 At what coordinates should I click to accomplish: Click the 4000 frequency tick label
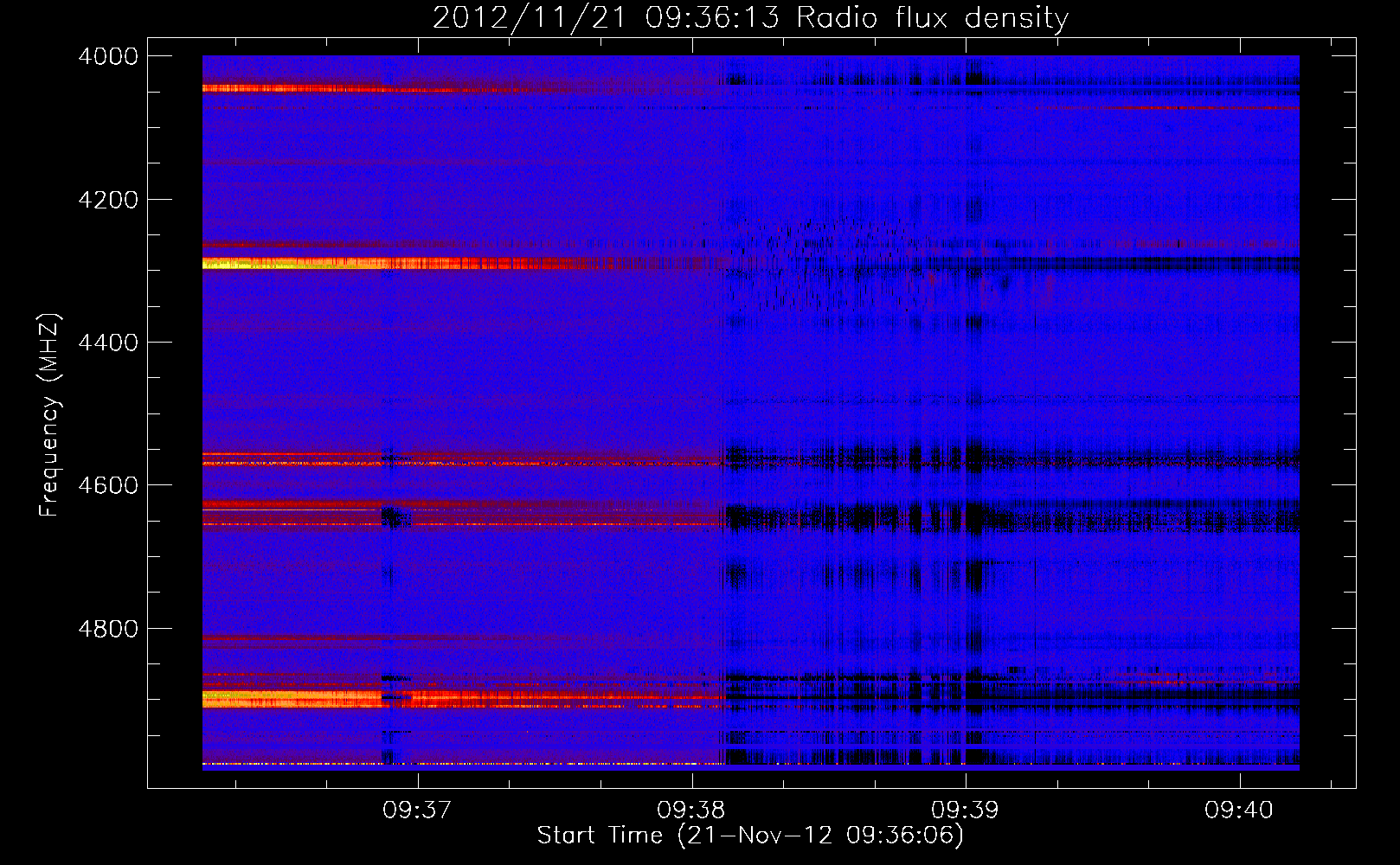[x=108, y=56]
